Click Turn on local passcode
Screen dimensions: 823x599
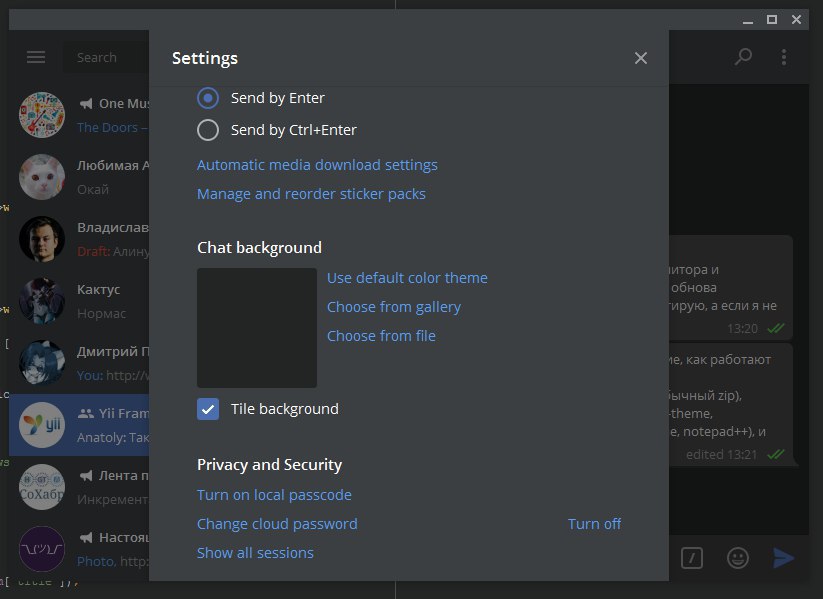[x=274, y=494]
